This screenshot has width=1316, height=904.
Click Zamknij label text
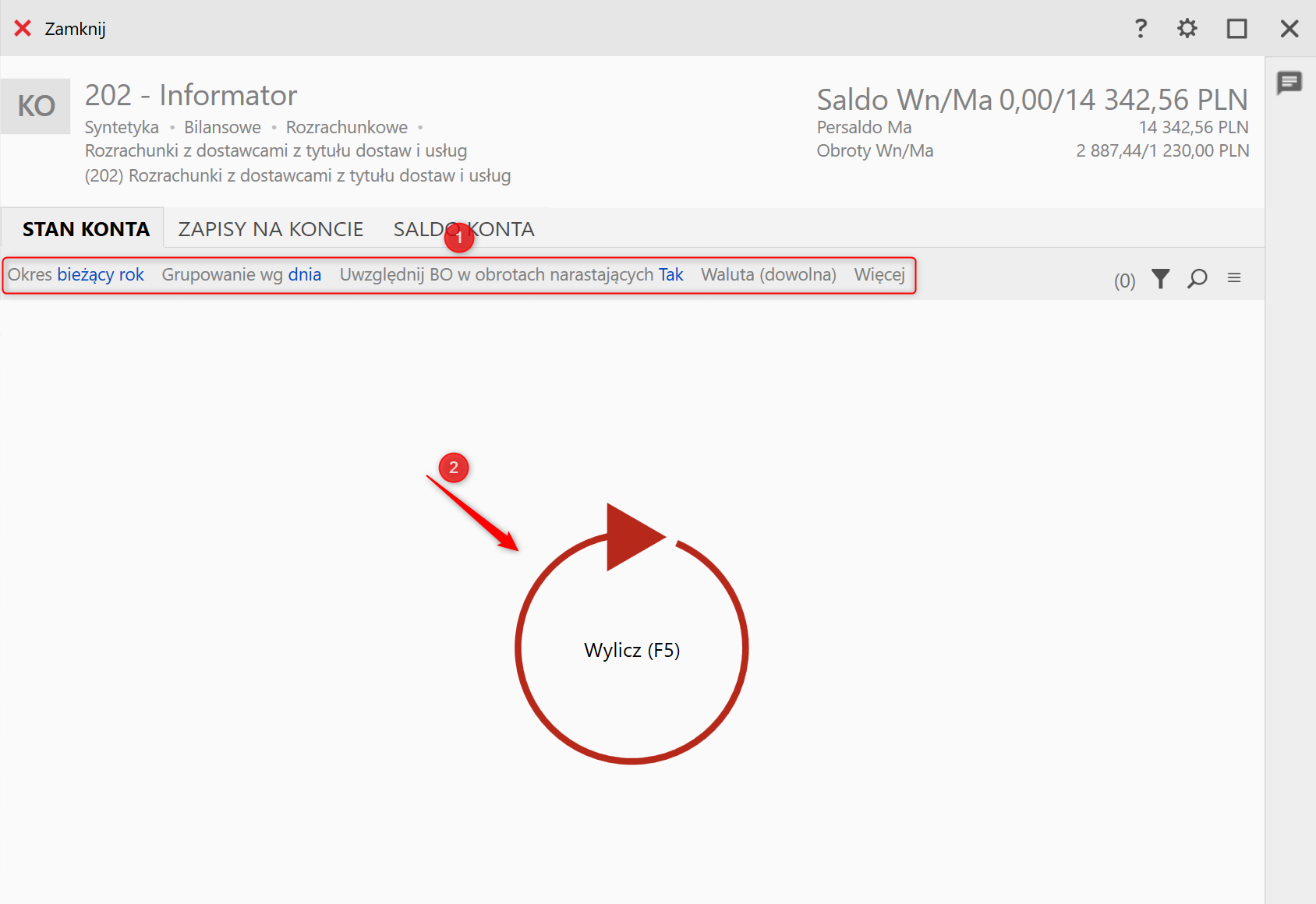(x=75, y=30)
